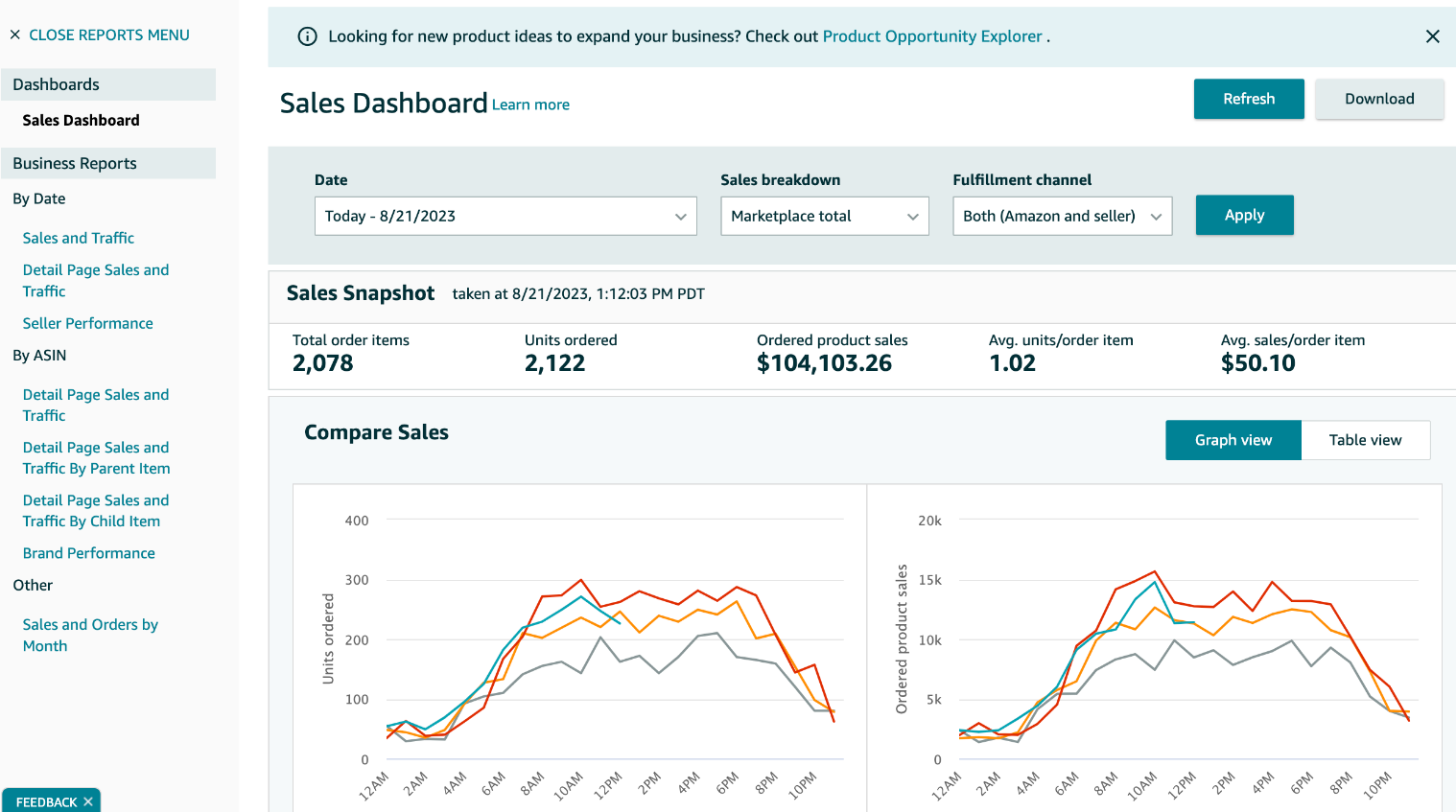Select Sales Dashboard in the sidebar
Screen dimensions: 1456x812
(x=82, y=120)
